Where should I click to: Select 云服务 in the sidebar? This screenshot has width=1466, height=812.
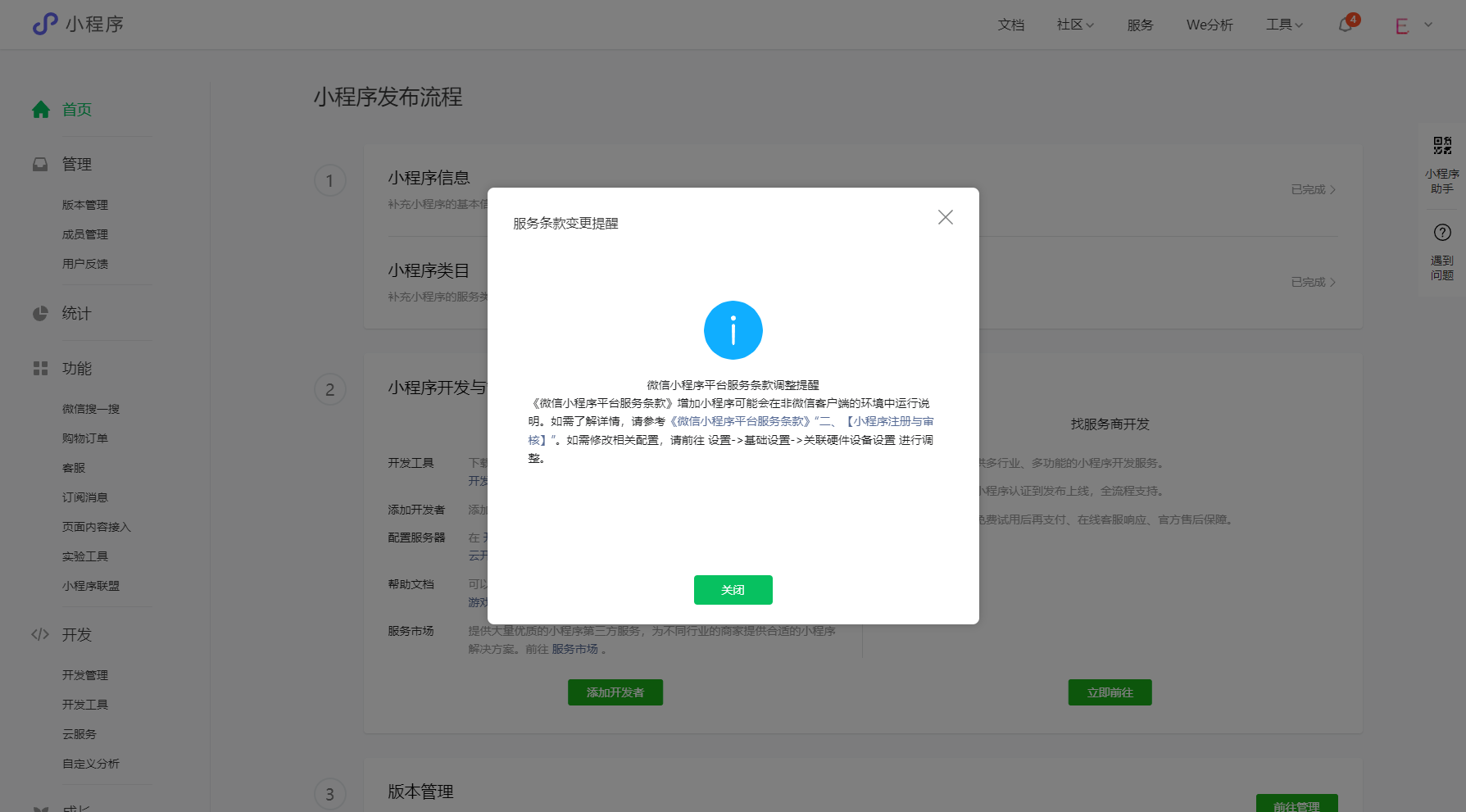pyautogui.click(x=79, y=734)
